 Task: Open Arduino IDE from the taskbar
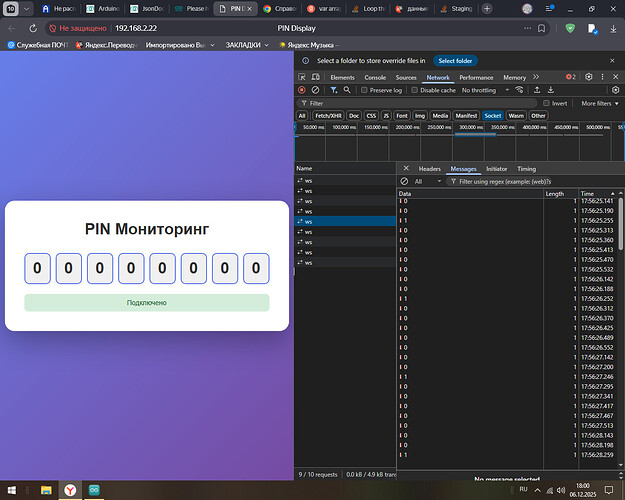tap(95, 490)
